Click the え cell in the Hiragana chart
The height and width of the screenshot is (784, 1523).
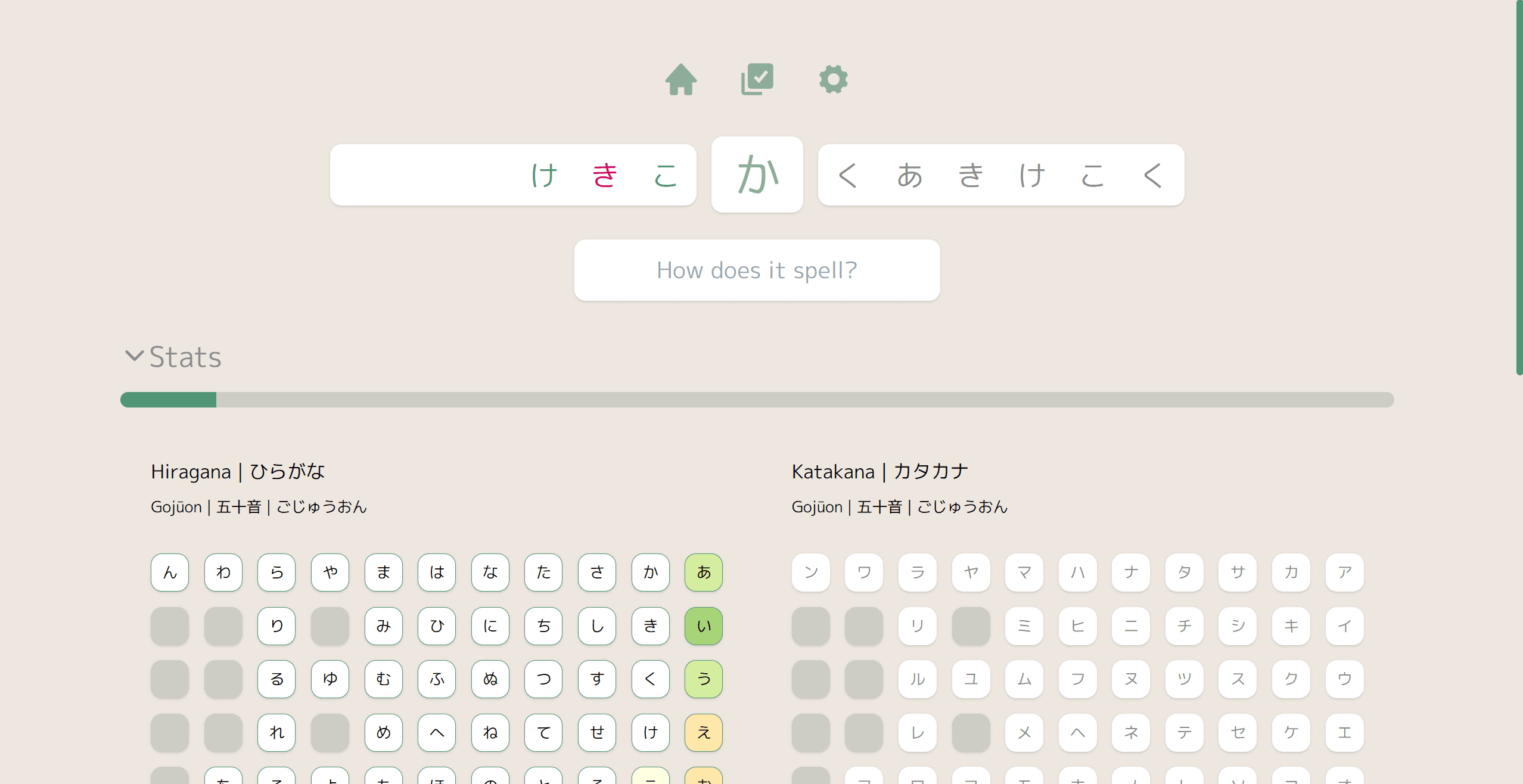tap(704, 733)
